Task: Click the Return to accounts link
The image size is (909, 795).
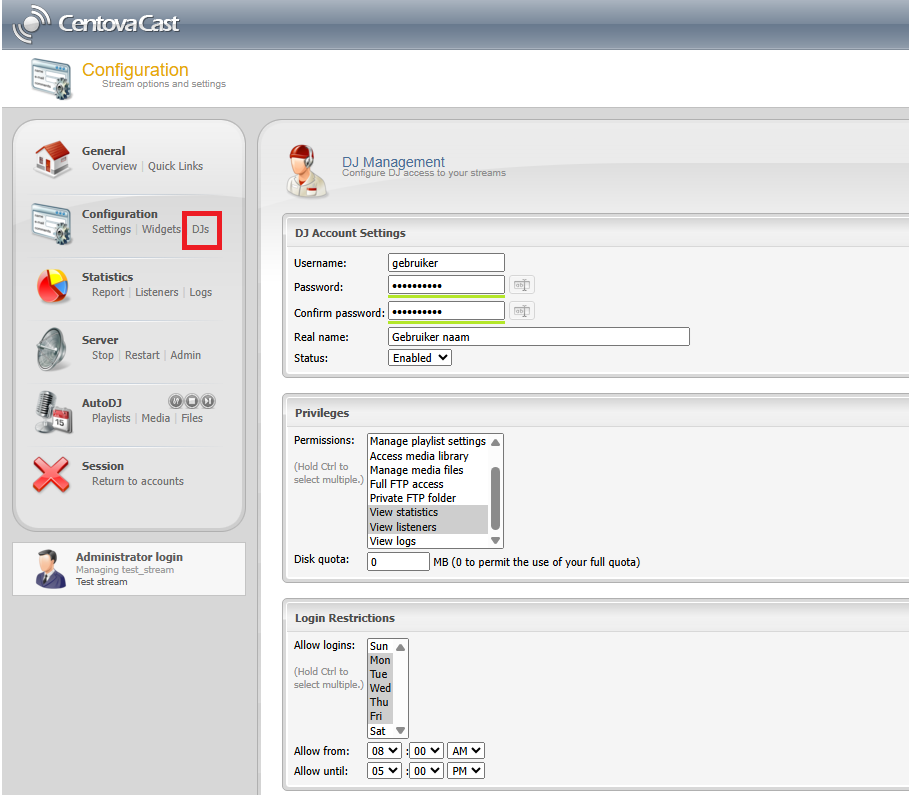Action: click(138, 481)
